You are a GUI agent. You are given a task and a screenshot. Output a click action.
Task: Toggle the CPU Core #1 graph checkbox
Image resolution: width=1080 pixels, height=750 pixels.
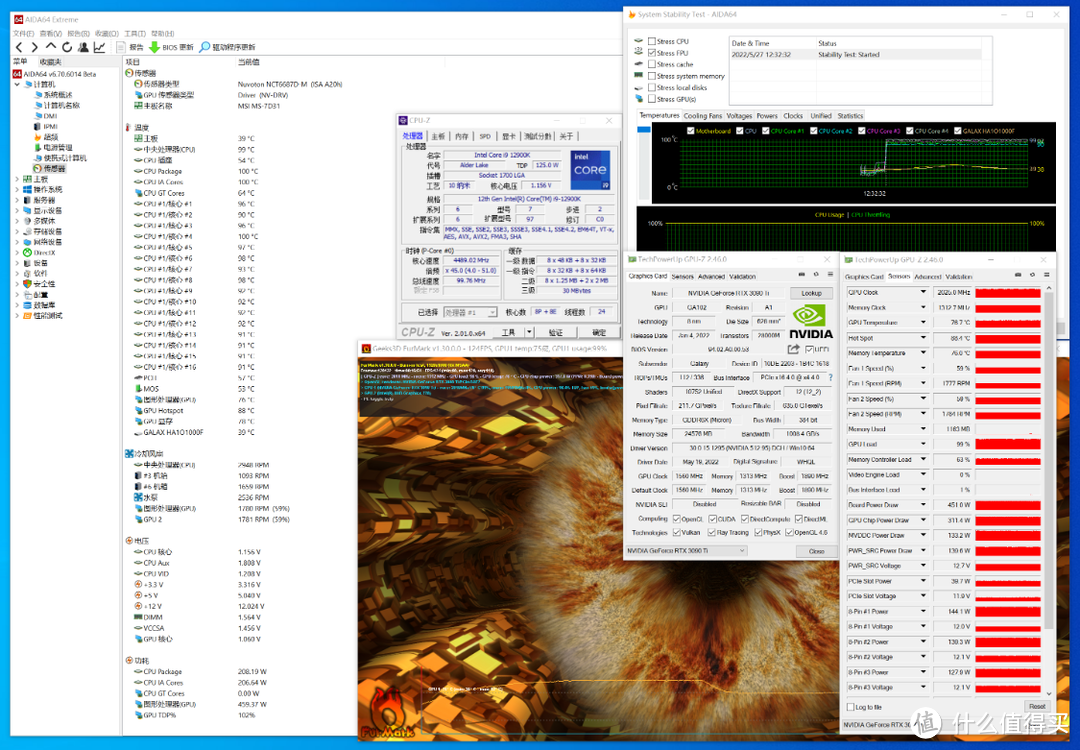(765, 131)
